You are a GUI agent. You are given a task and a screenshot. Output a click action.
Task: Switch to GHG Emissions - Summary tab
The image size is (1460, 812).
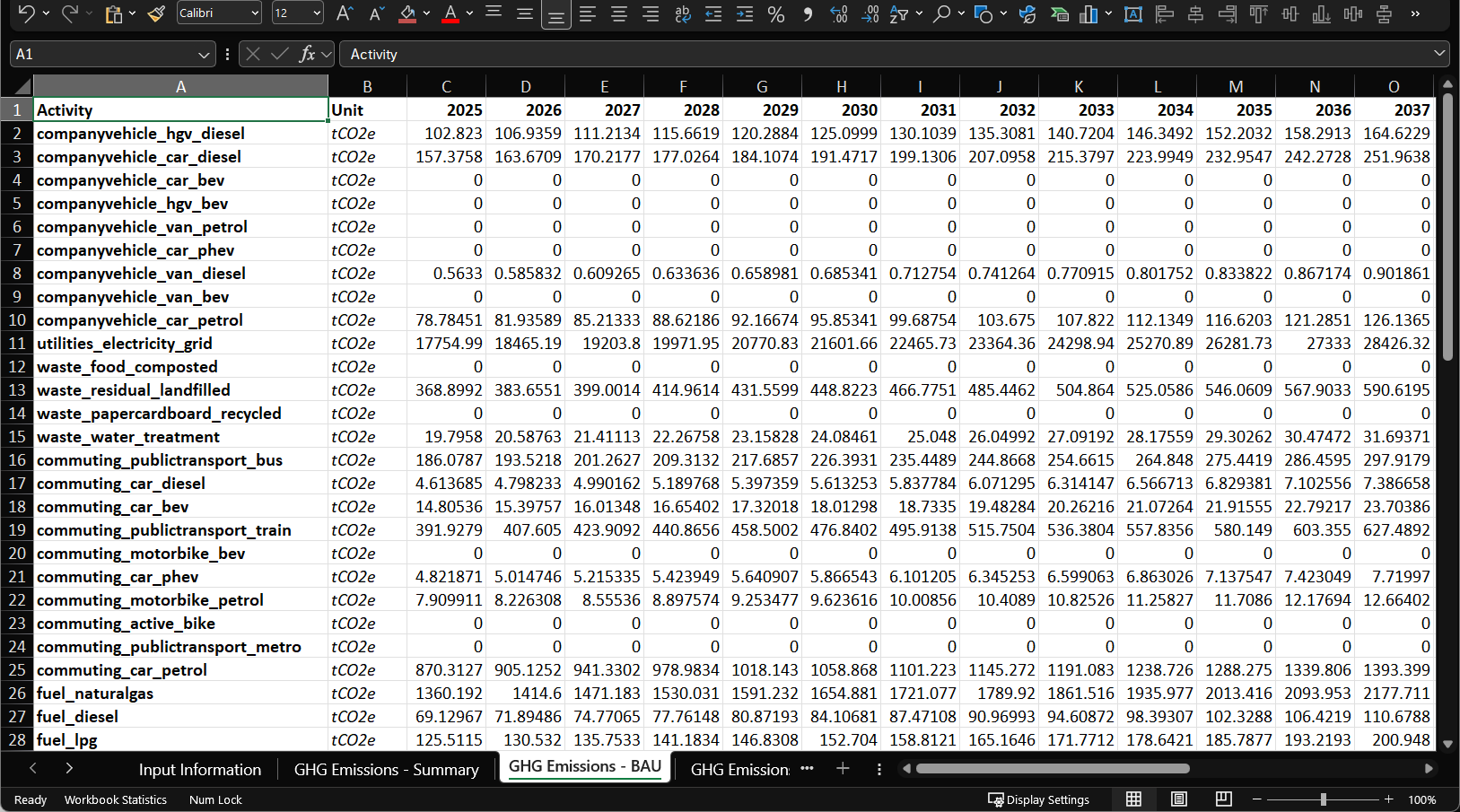(x=386, y=770)
